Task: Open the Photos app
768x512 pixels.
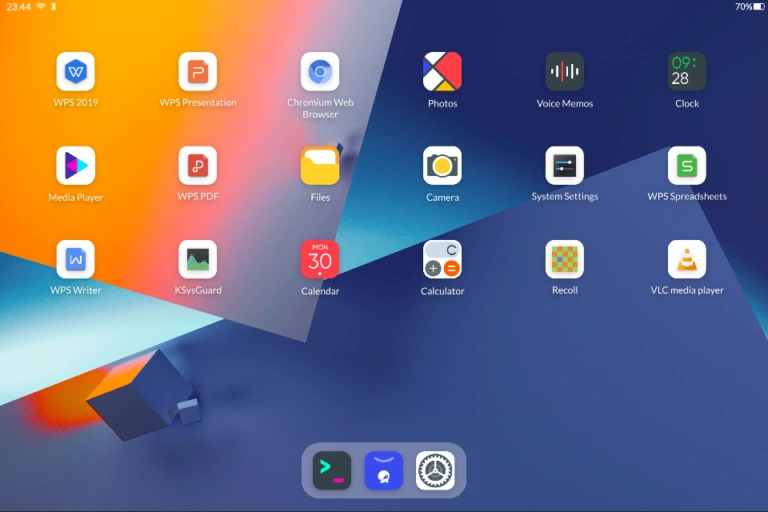Action: click(442, 72)
